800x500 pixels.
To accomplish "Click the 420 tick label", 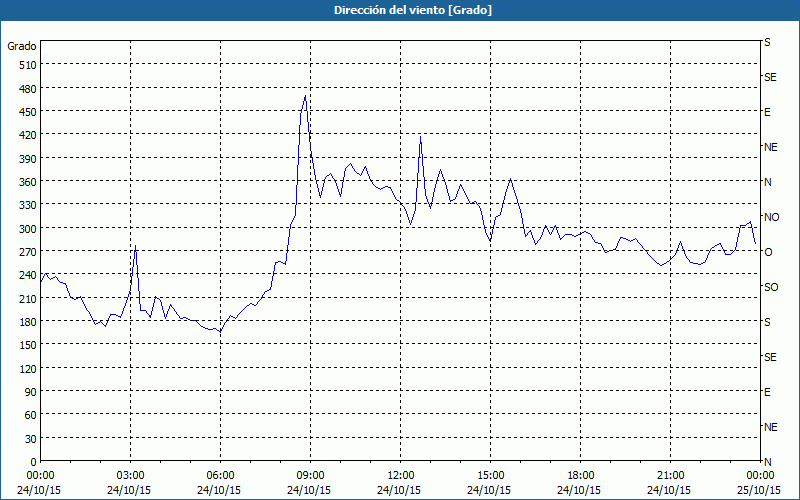I will [x=28, y=135].
